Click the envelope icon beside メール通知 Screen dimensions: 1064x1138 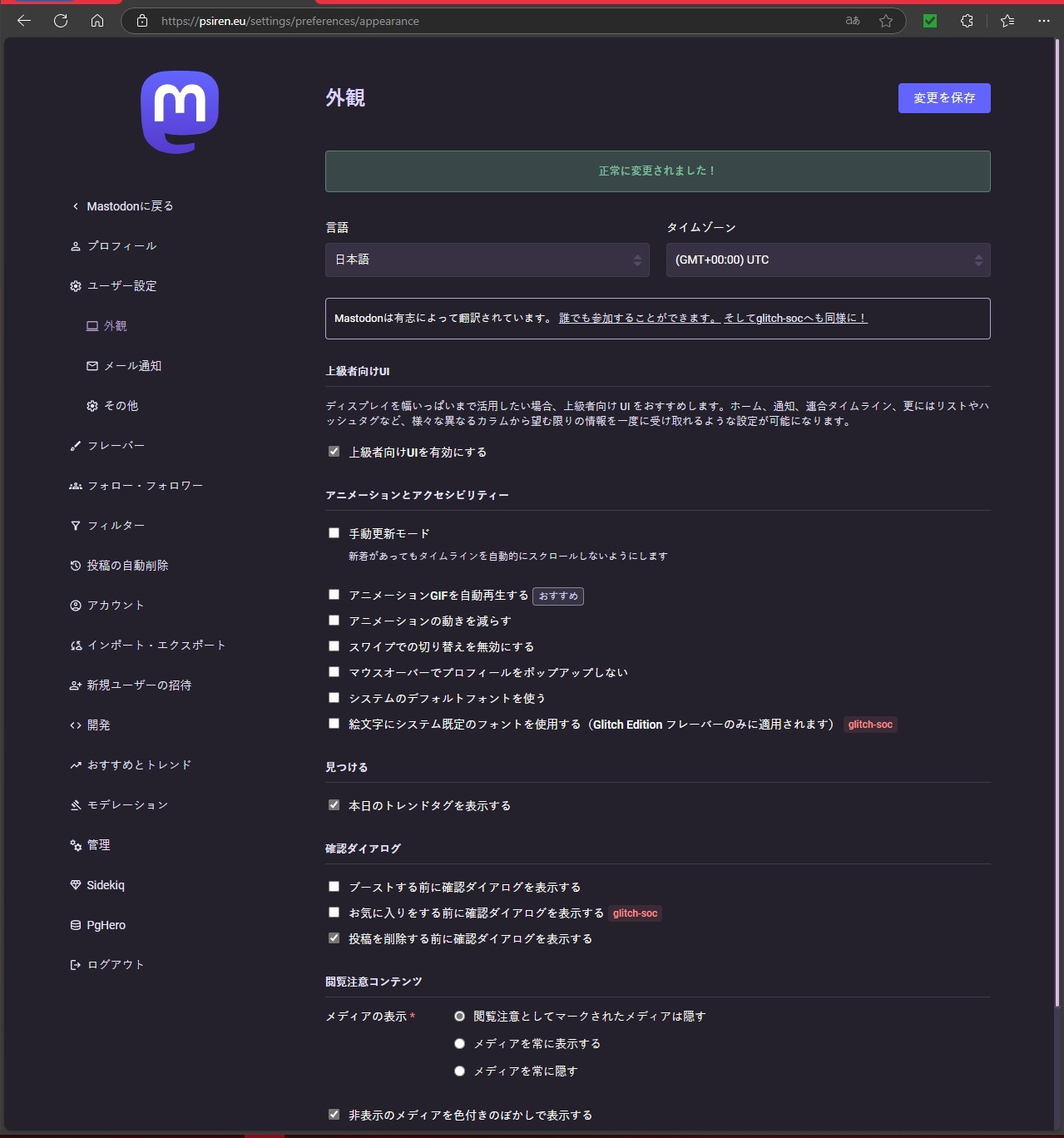[x=92, y=366]
